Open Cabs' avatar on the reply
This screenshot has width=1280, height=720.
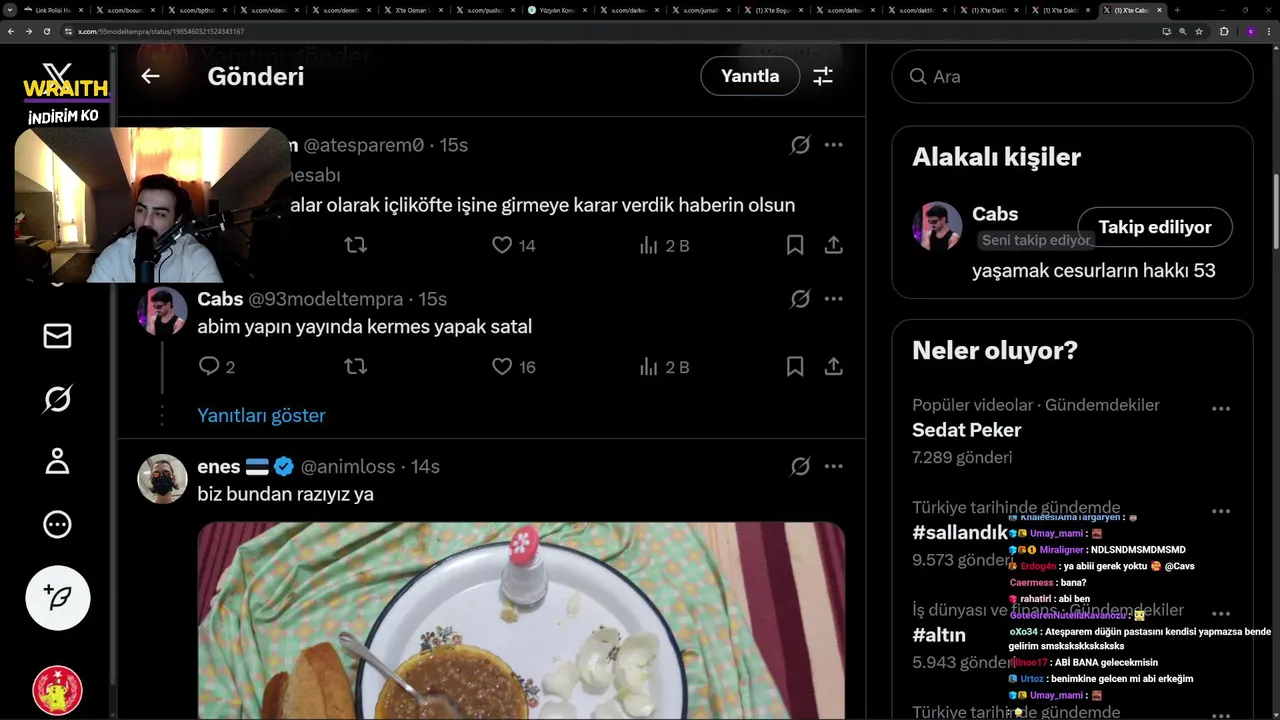(162, 312)
